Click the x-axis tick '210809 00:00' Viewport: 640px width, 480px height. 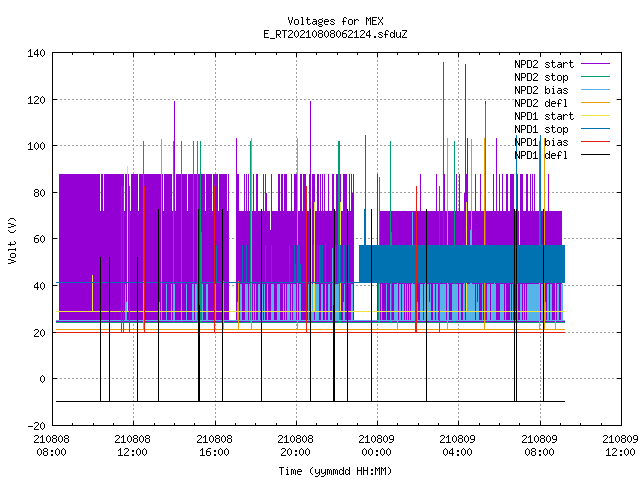pos(377,446)
